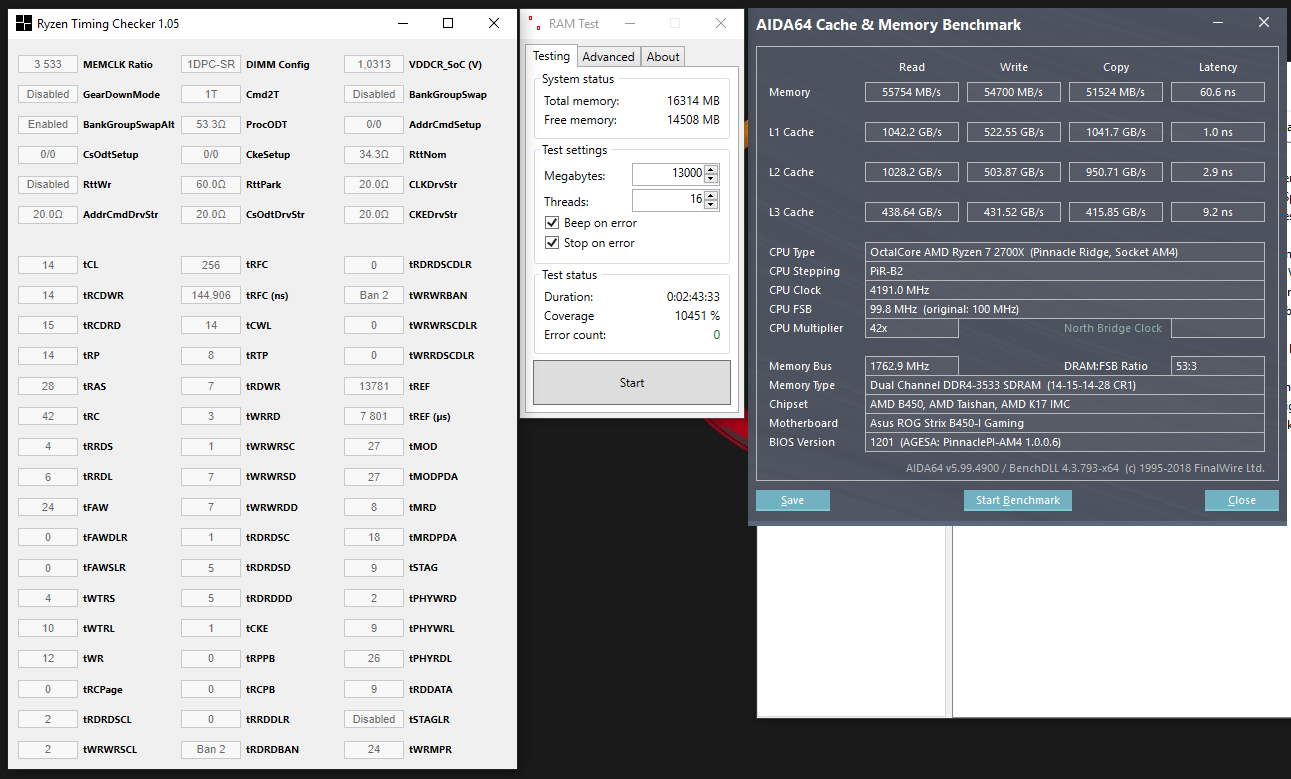
Task: Click the Chipset AMD B450 field
Action: click(x=1065, y=404)
